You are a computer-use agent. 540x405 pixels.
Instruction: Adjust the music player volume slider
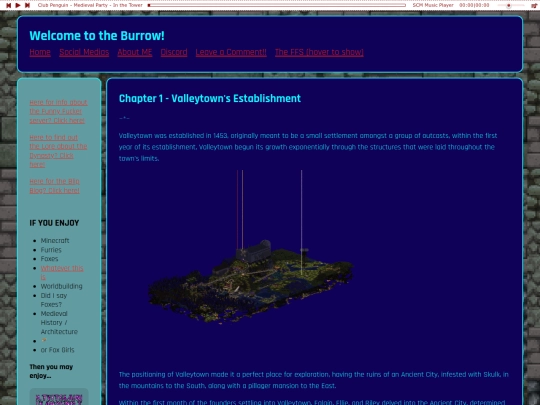[x=511, y=6]
